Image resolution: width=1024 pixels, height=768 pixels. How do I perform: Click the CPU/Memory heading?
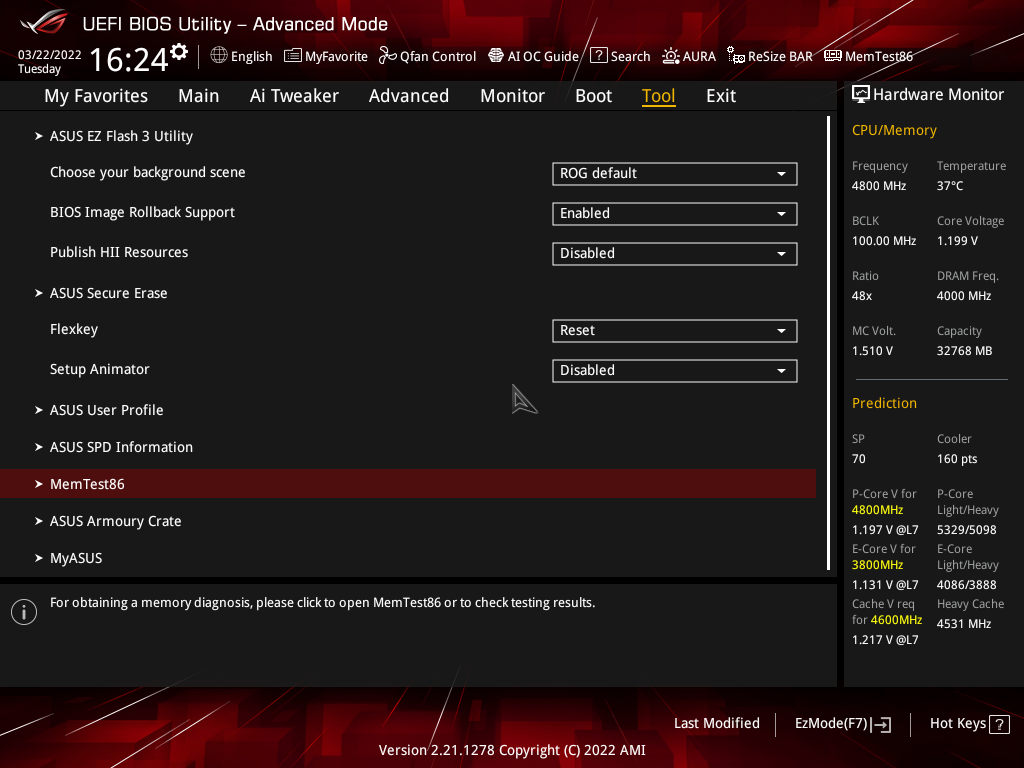coord(894,130)
